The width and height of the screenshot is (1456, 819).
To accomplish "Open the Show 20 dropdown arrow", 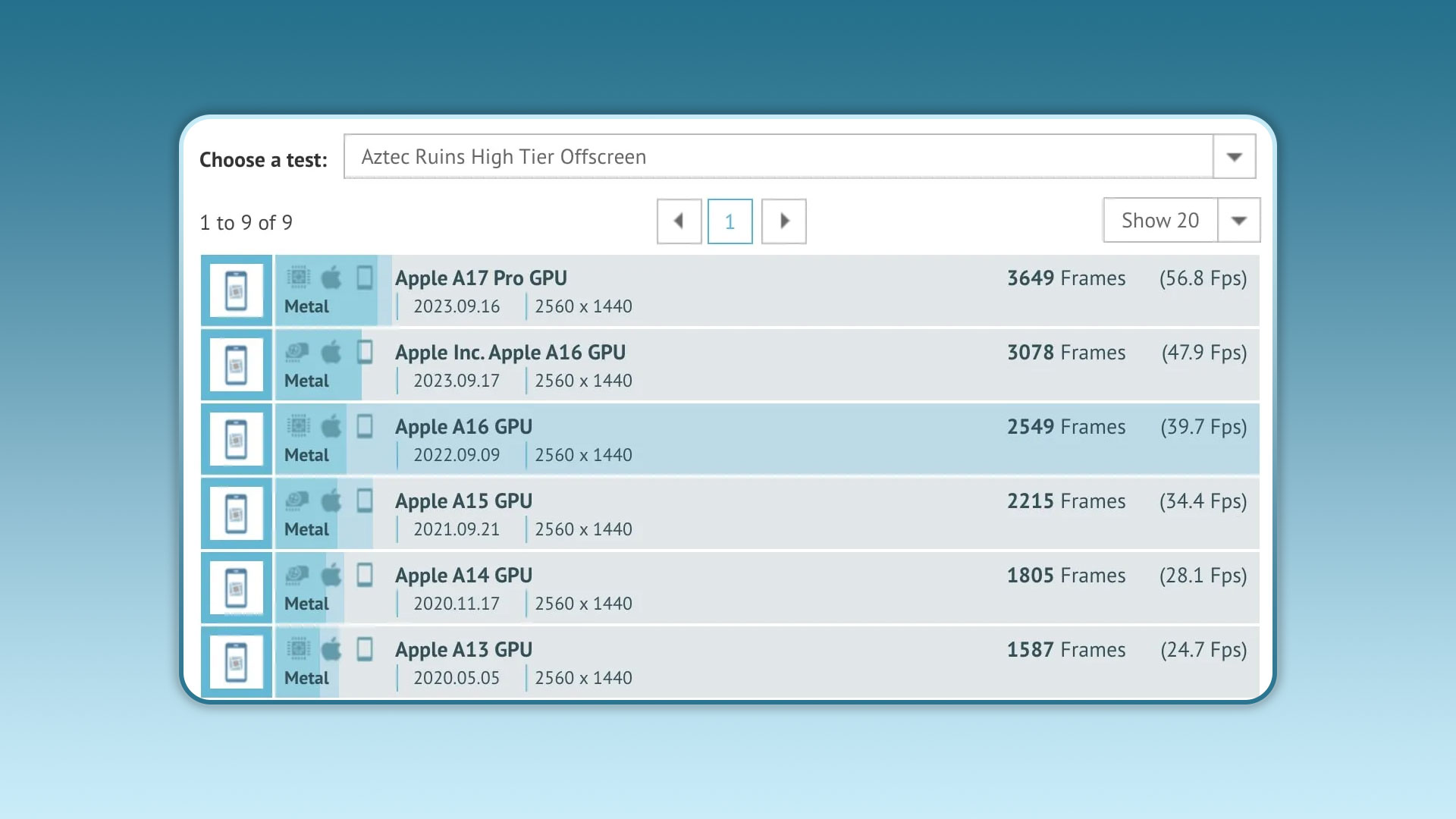I will pyautogui.click(x=1238, y=221).
